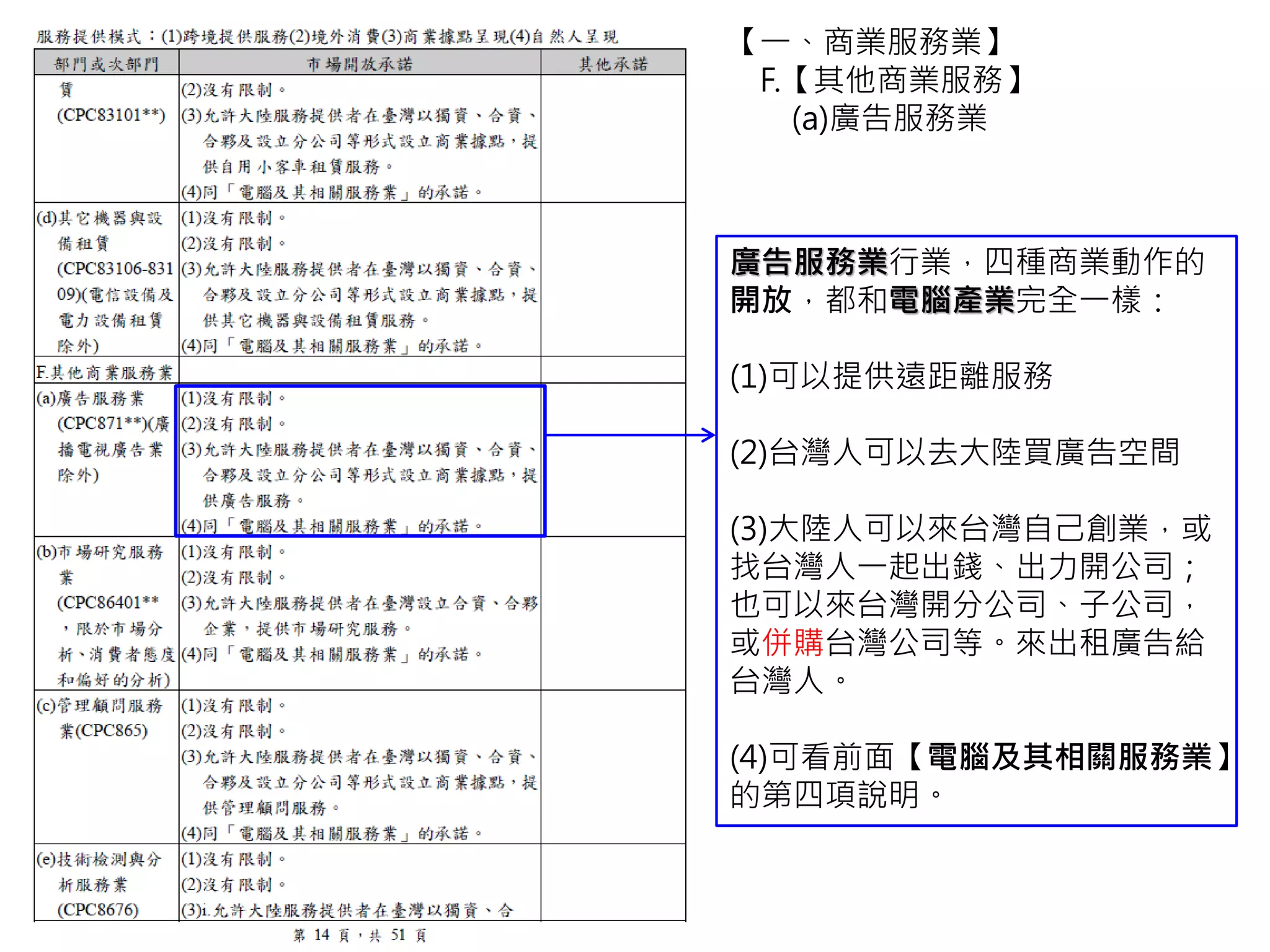Click the bold words 電腦產業
The image size is (1270, 952).
pyautogui.click(x=951, y=300)
